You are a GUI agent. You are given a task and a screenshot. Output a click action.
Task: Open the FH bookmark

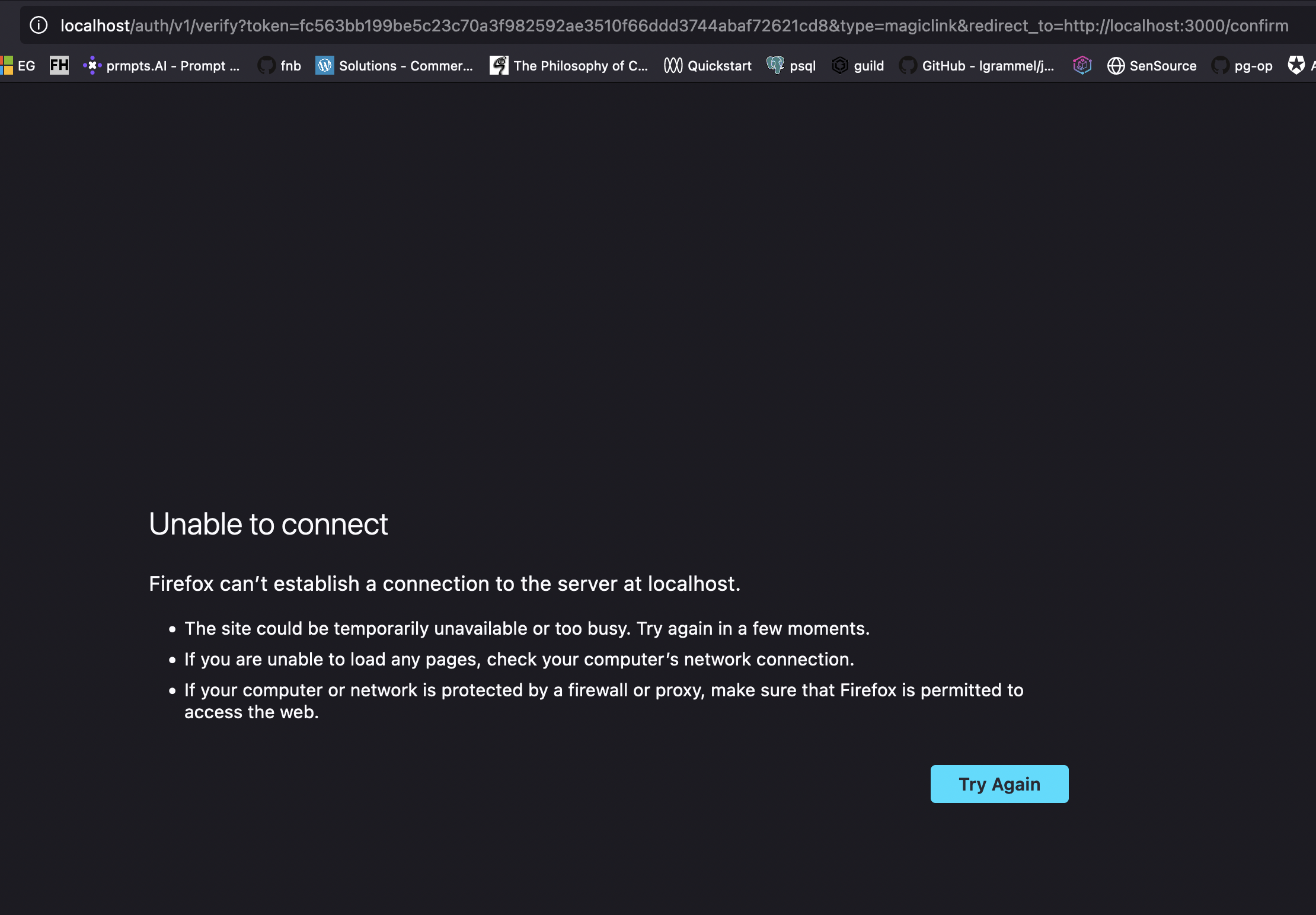(x=59, y=65)
